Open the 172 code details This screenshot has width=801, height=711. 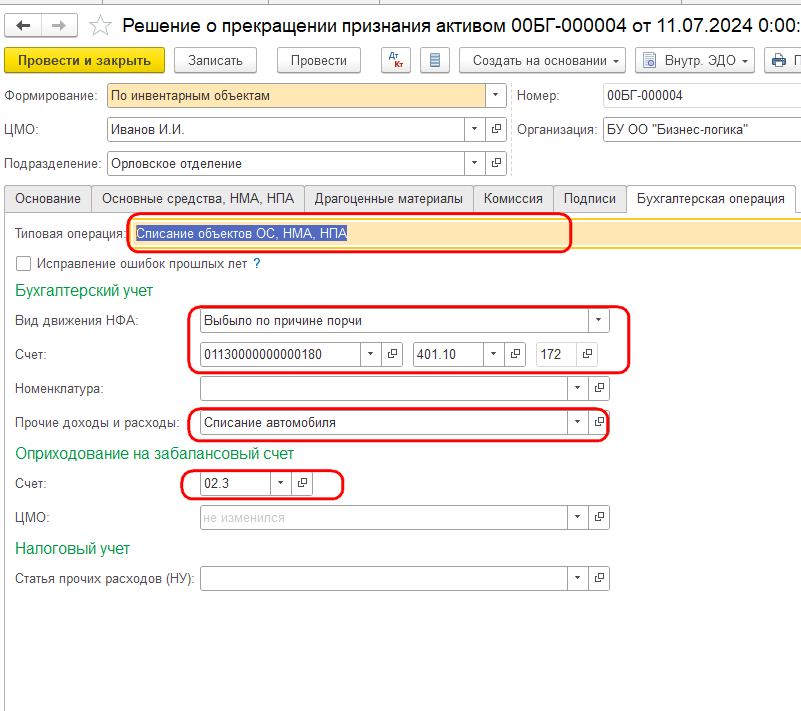[x=587, y=354]
